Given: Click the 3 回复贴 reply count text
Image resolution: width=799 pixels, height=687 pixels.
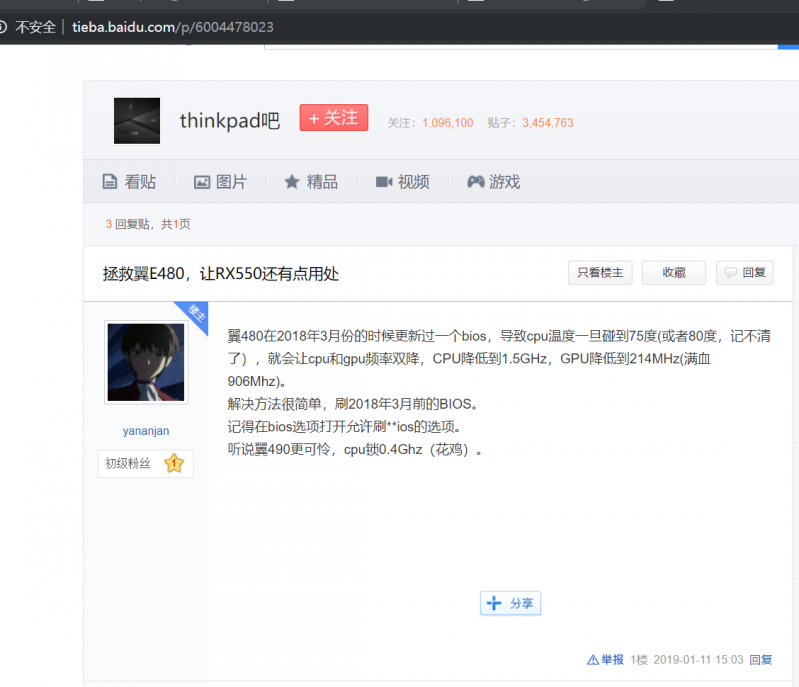Looking at the screenshot, I should click(127, 224).
